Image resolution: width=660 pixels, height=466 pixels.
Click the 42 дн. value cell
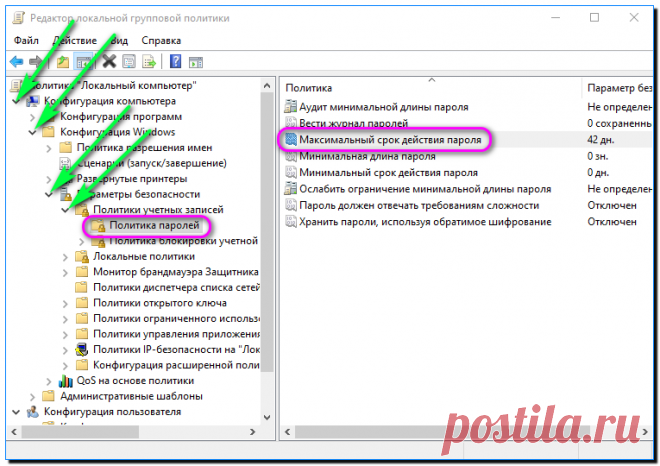(601, 139)
